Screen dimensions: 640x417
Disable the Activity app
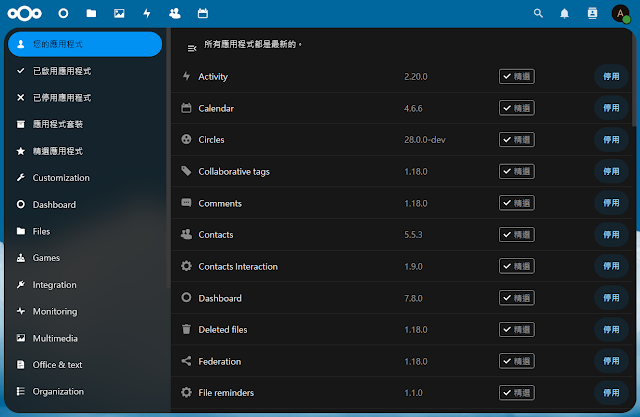(611, 76)
